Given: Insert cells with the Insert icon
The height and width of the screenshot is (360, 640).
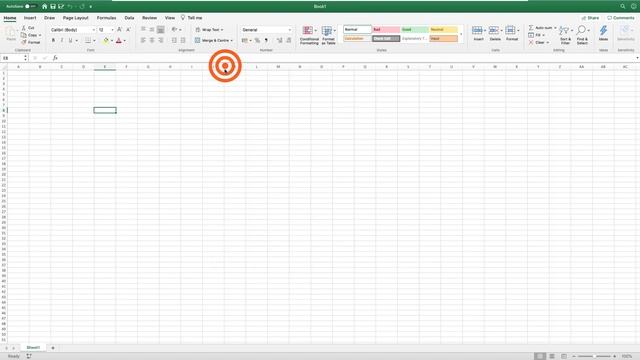Looking at the screenshot, I should click(x=477, y=31).
